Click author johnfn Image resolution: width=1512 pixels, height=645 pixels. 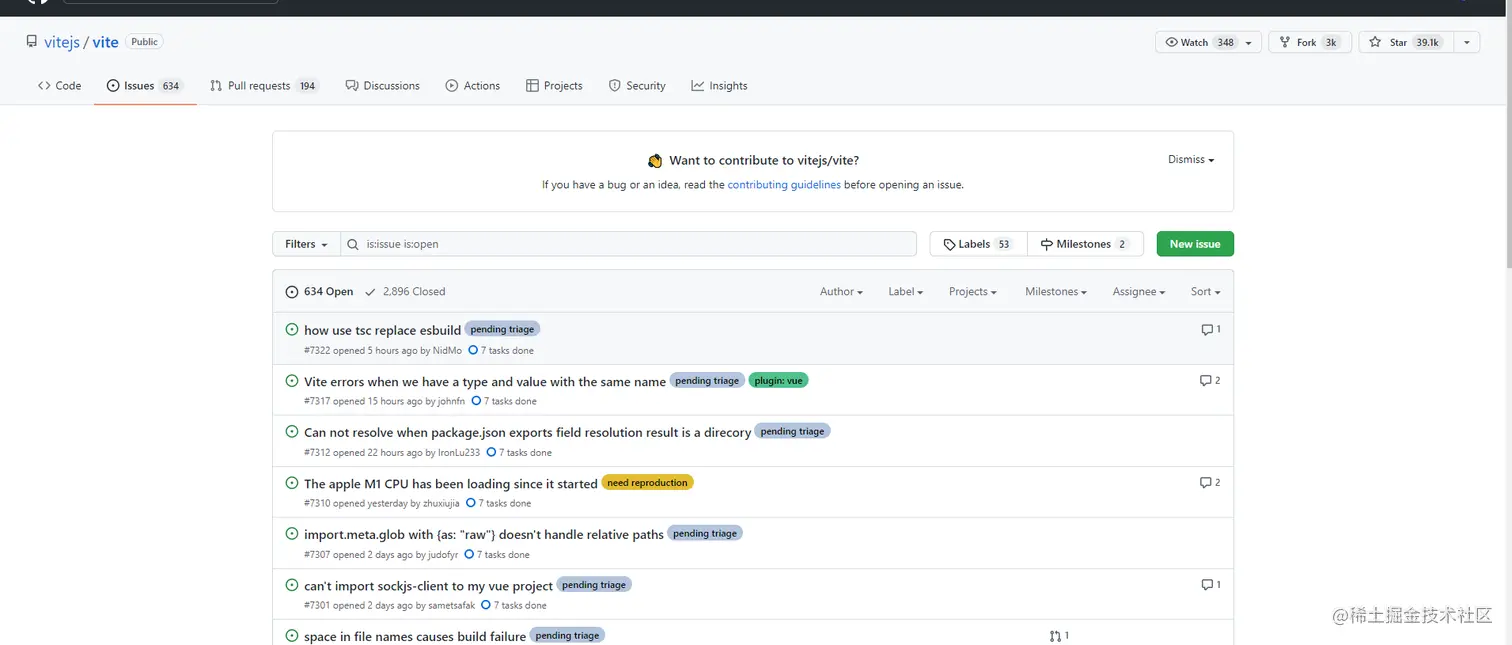pyautogui.click(x=451, y=402)
